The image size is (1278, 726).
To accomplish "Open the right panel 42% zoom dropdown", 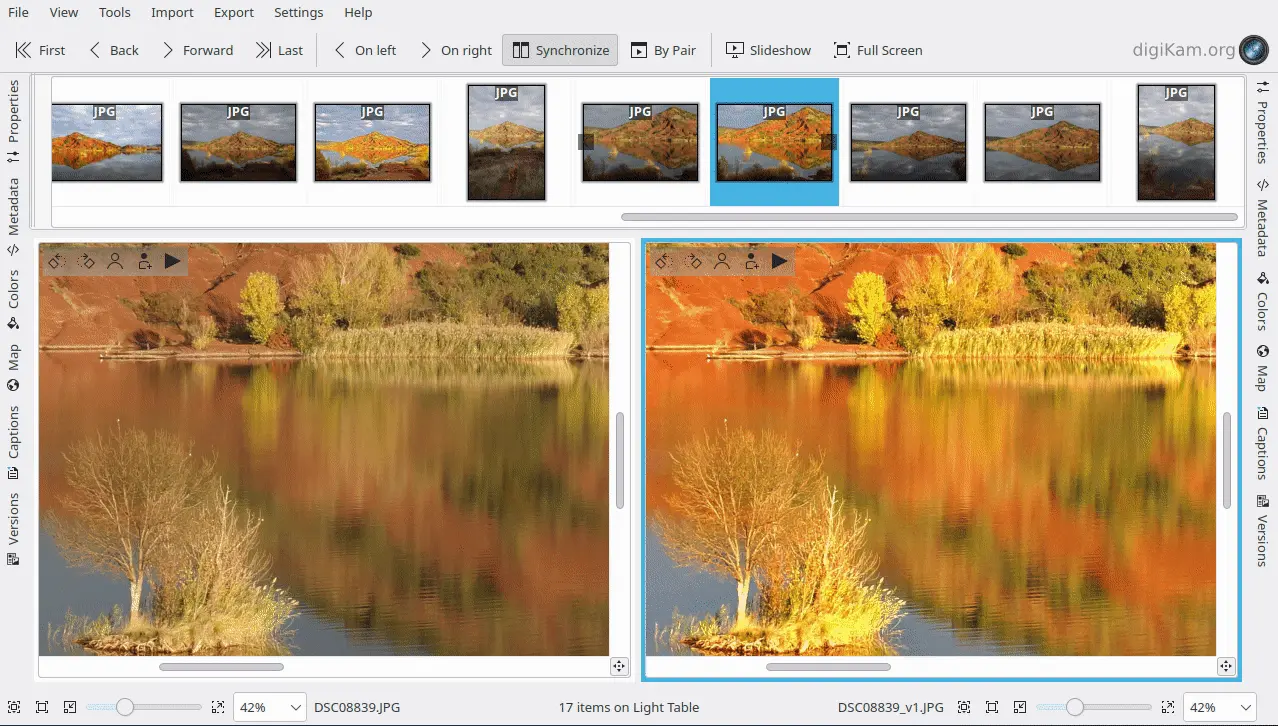I will coord(1218,707).
